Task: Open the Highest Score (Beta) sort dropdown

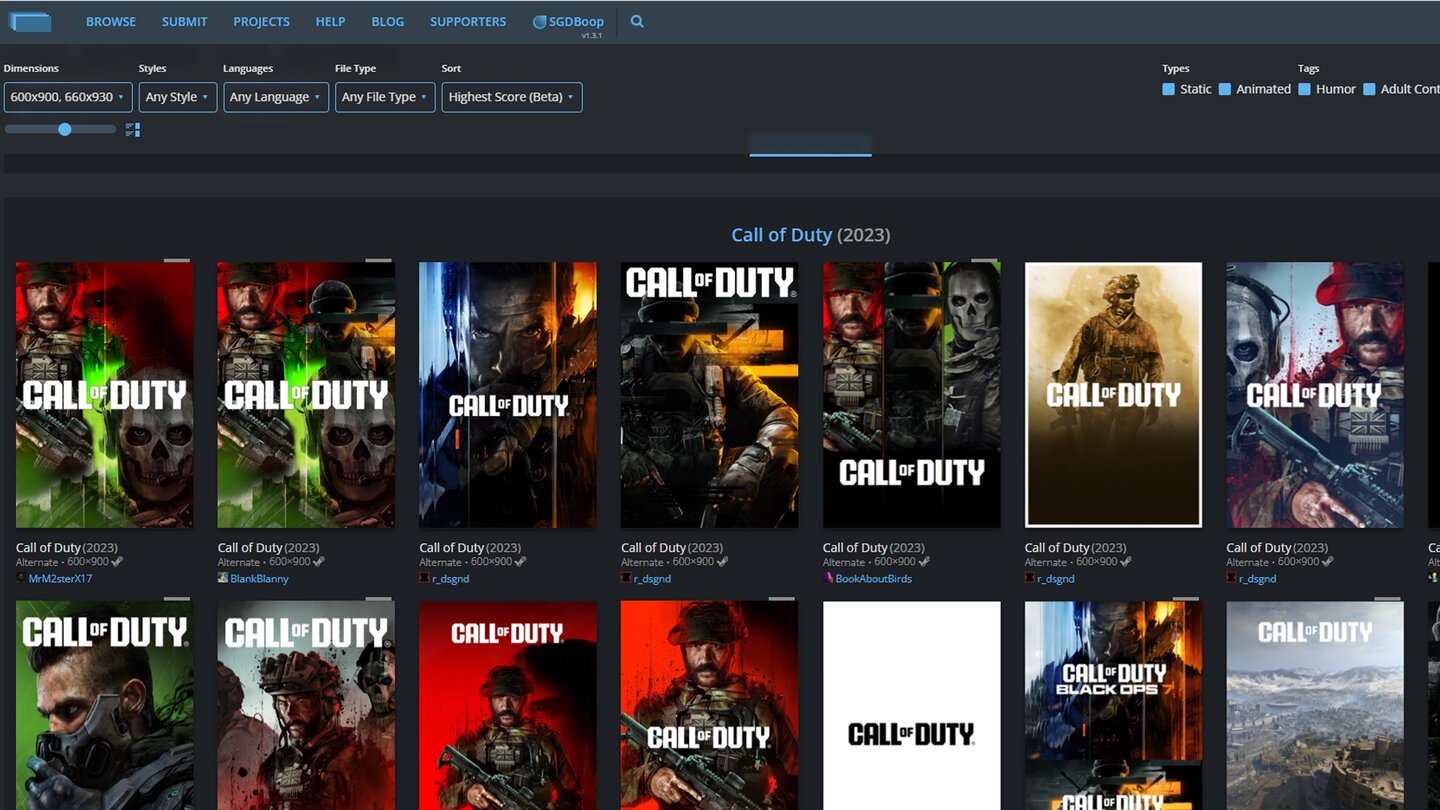Action: (x=511, y=97)
